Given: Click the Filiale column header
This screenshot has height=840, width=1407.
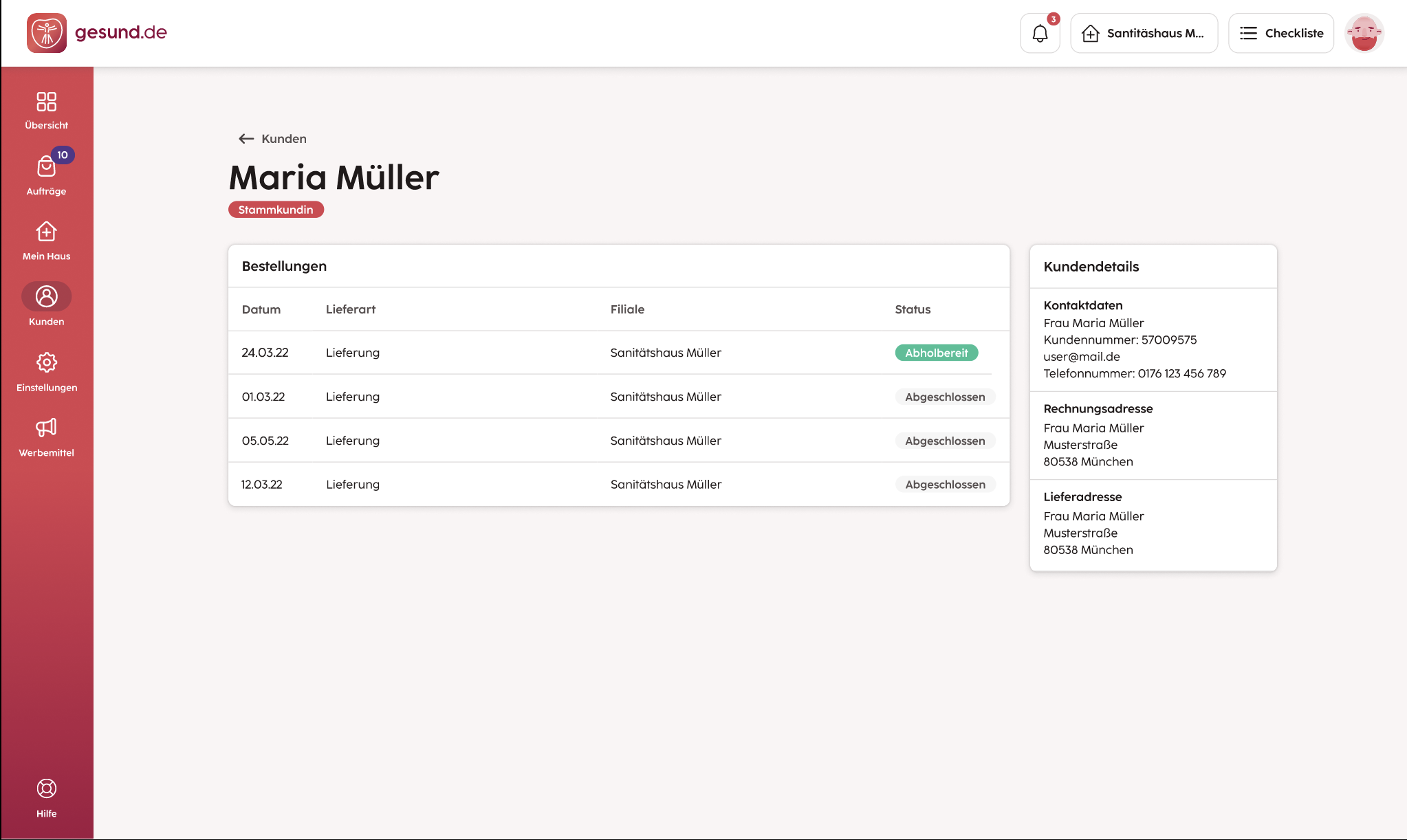Looking at the screenshot, I should (627, 309).
